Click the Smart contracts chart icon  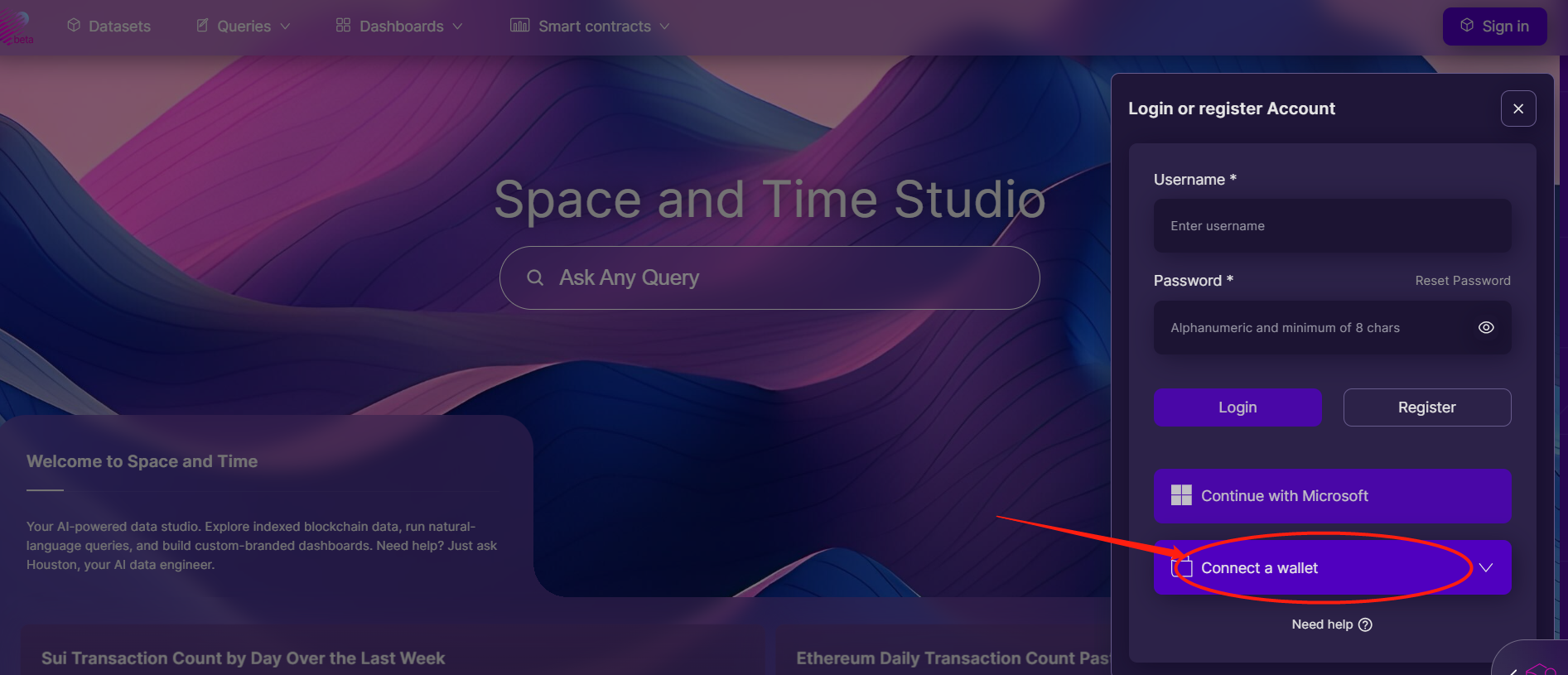[519, 25]
